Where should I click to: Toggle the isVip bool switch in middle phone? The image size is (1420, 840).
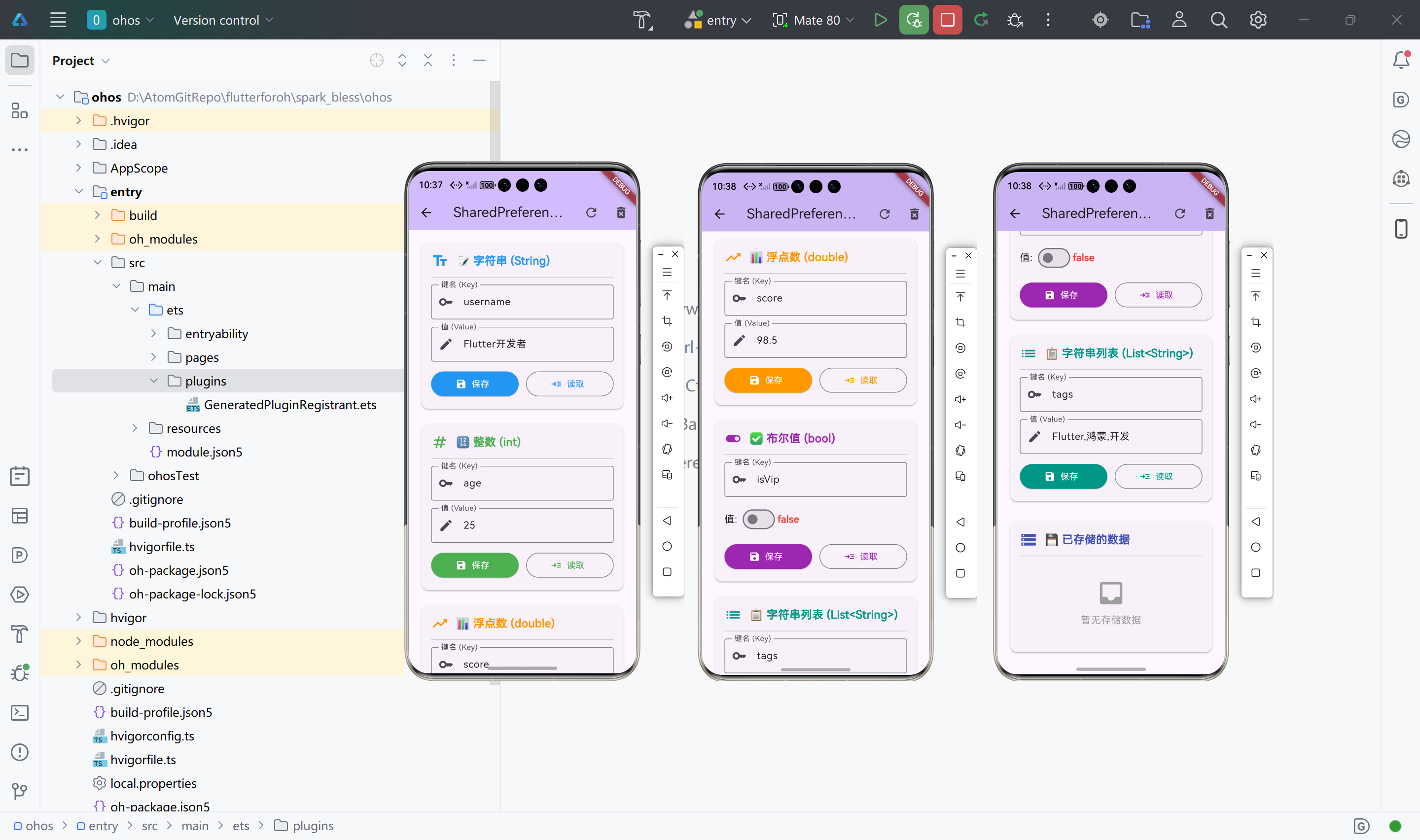pyautogui.click(x=758, y=519)
